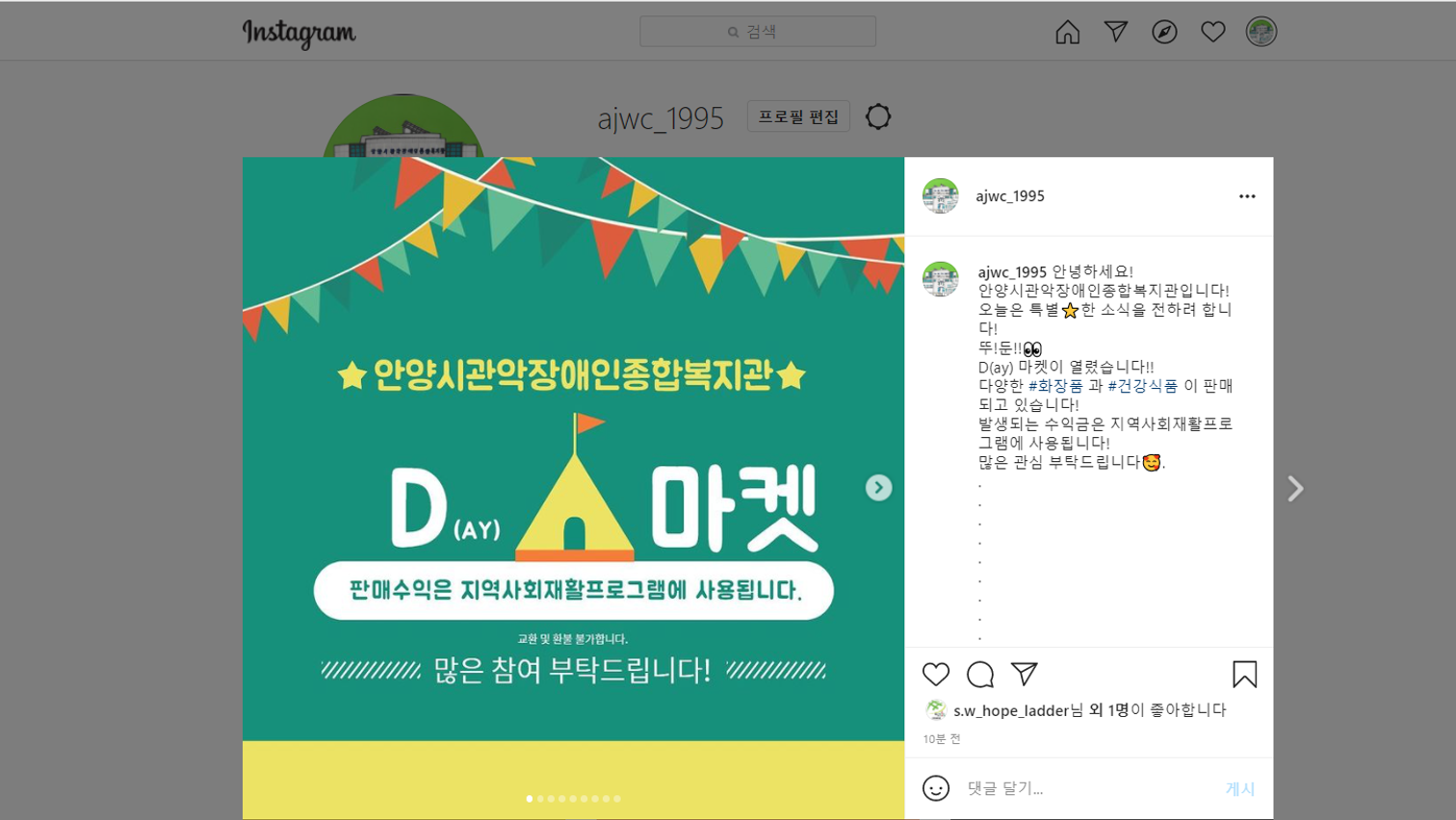Click the 게시 post comment button
1456x820 pixels.
(1239, 789)
